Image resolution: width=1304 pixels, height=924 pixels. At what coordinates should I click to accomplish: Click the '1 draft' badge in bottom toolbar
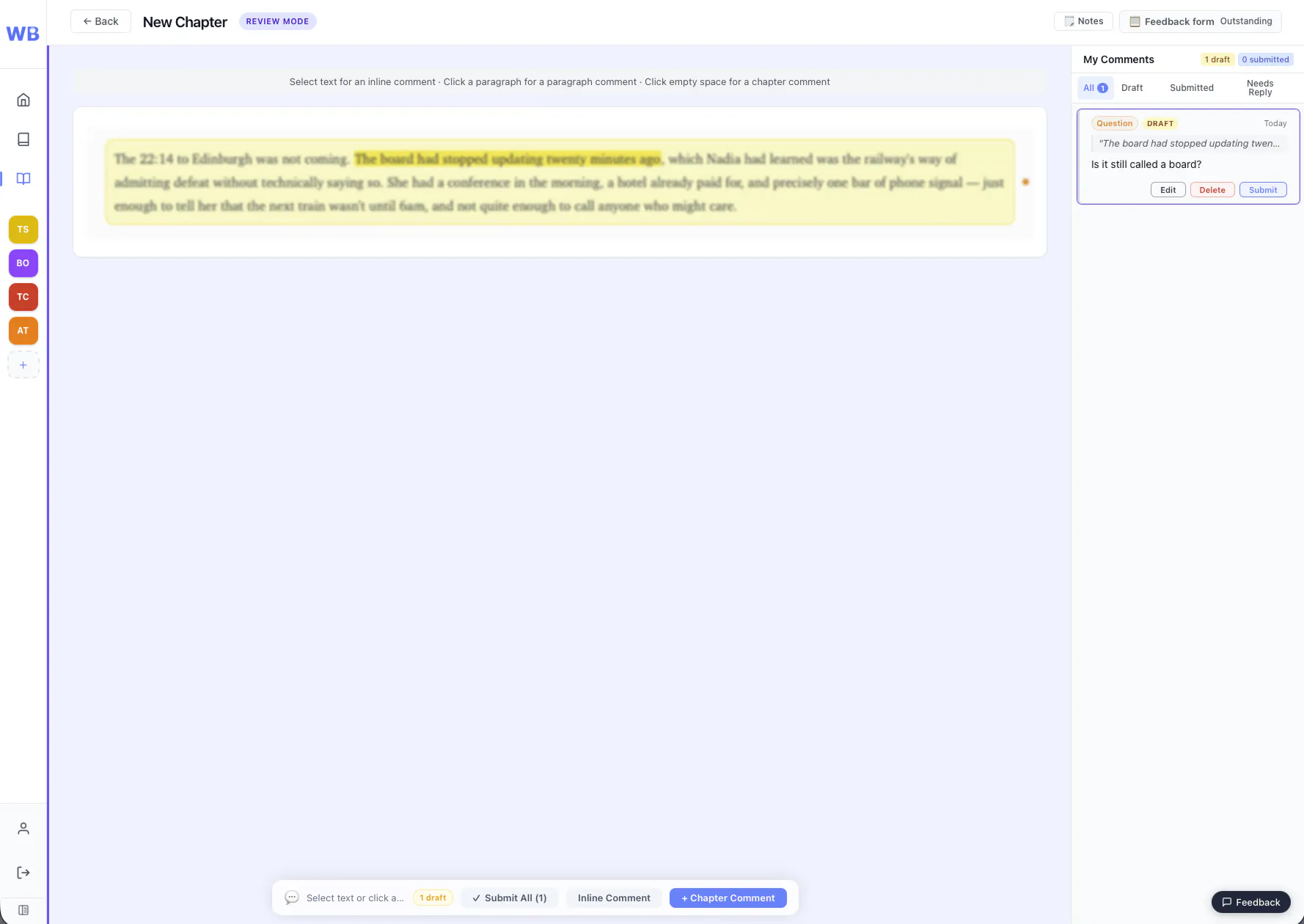[433, 898]
